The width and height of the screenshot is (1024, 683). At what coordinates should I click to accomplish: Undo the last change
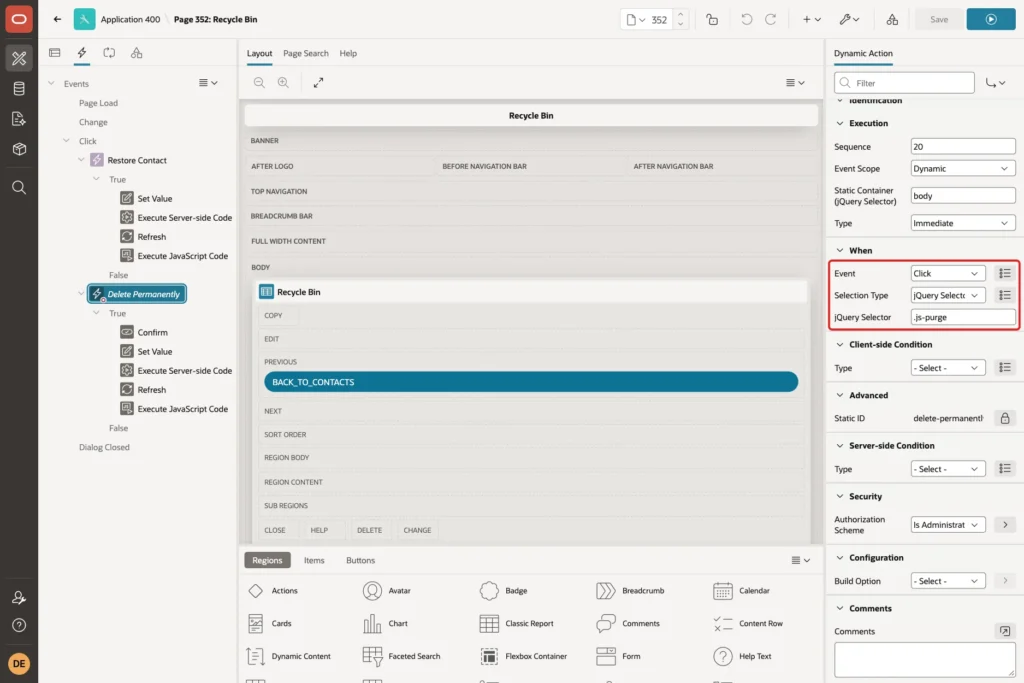click(746, 20)
